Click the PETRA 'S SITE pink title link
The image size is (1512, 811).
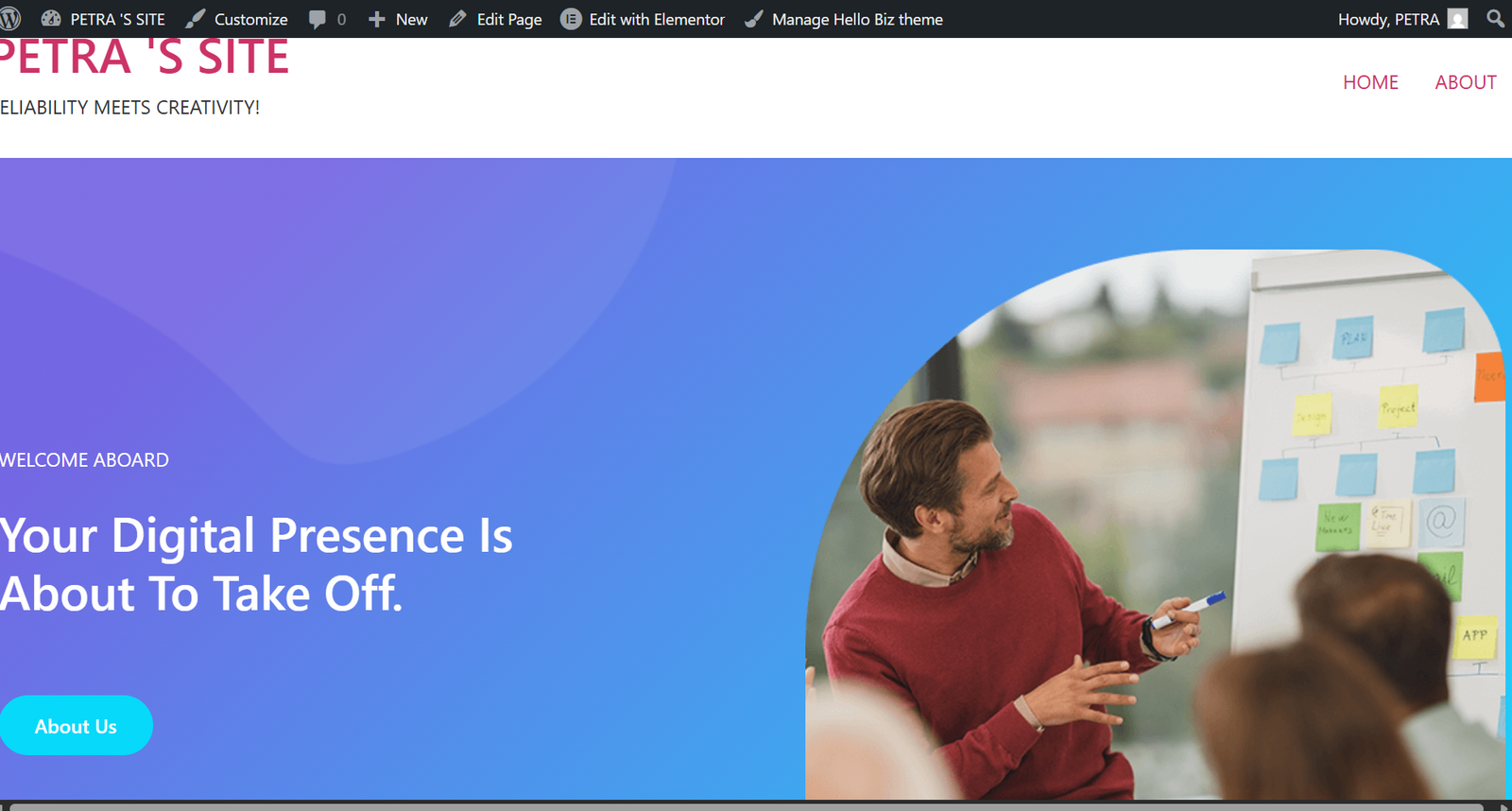(x=145, y=59)
